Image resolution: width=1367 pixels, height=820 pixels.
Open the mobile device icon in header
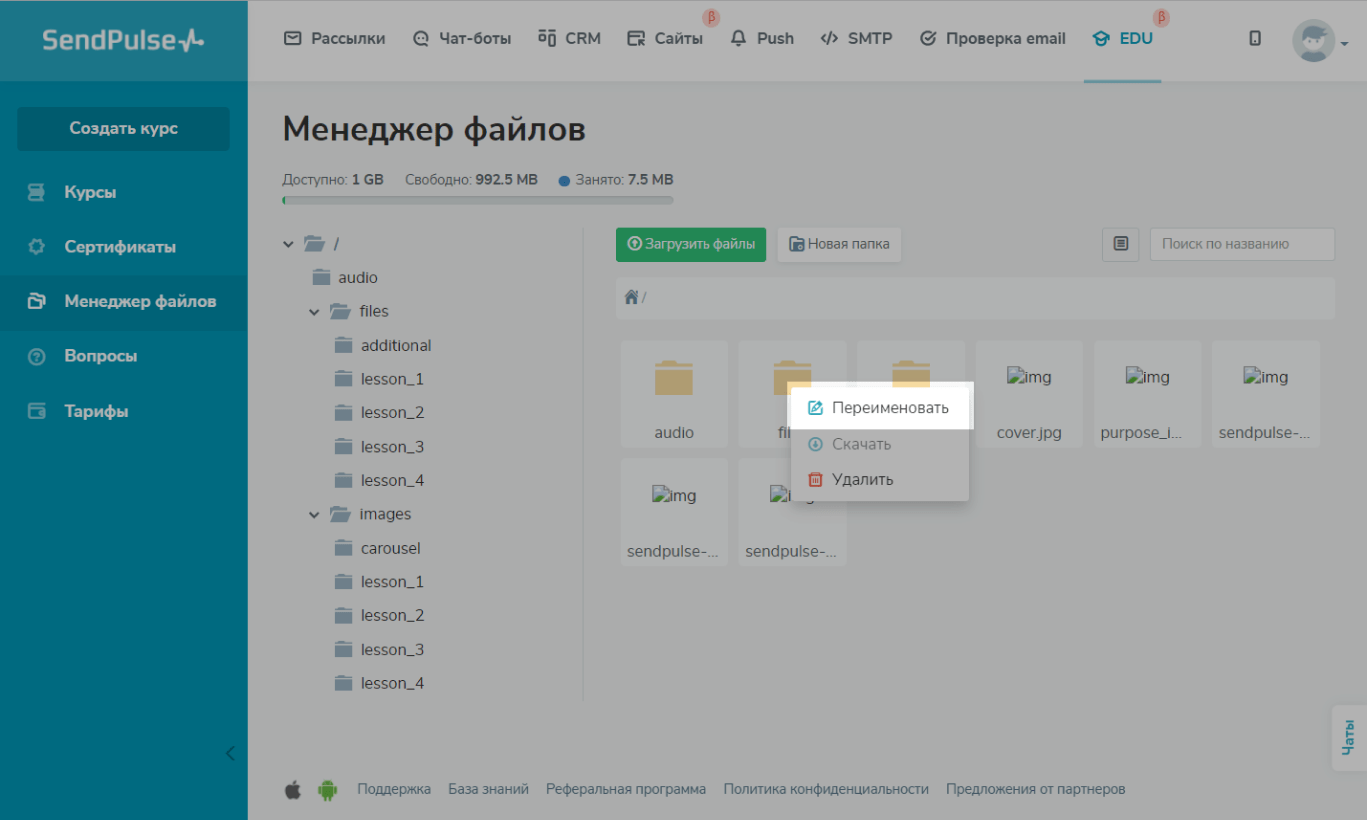(x=1255, y=39)
